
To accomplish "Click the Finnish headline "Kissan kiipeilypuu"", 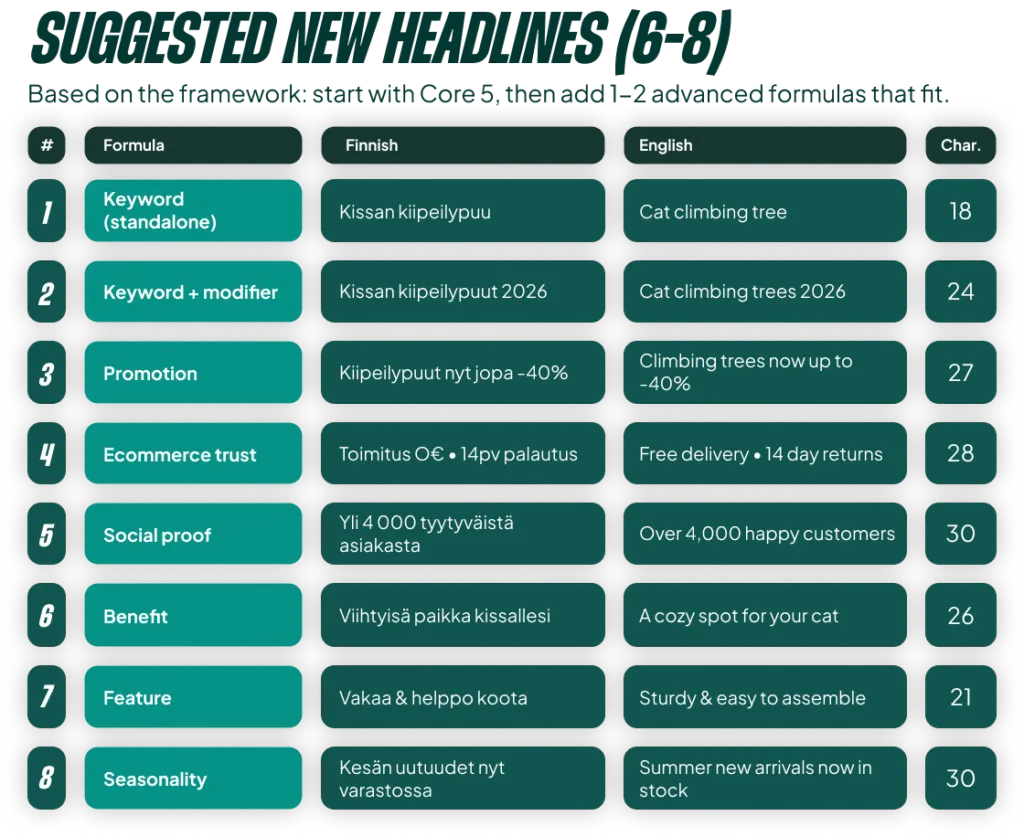I will 462,210.
